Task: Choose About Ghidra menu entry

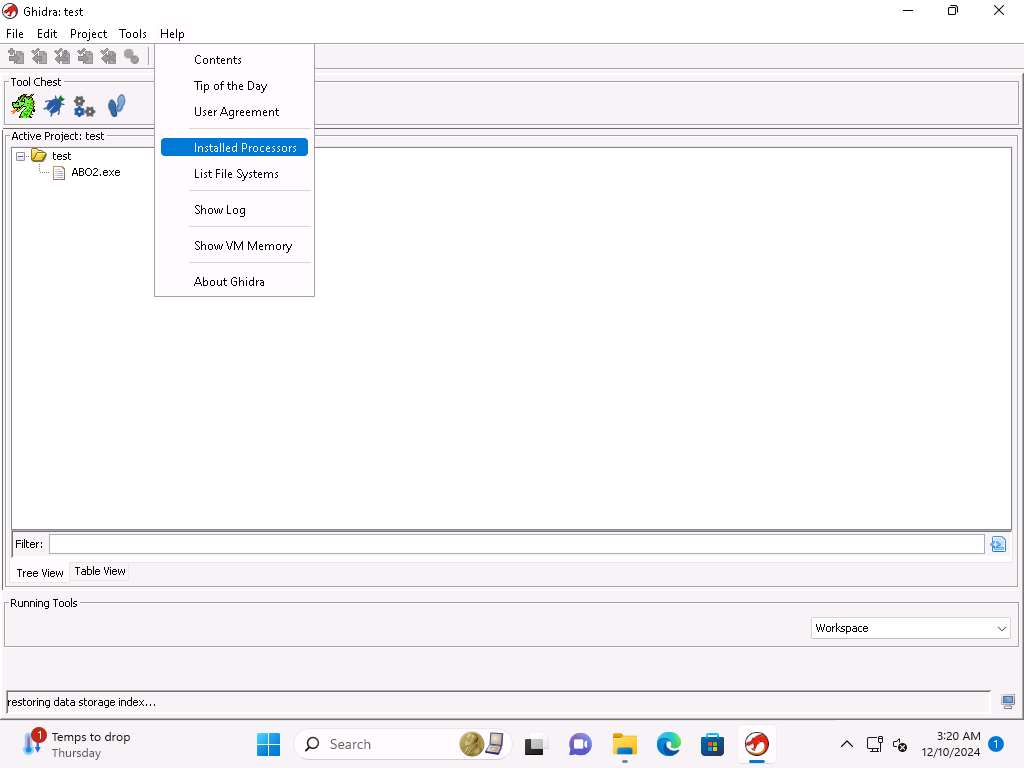Action: pyautogui.click(x=229, y=282)
